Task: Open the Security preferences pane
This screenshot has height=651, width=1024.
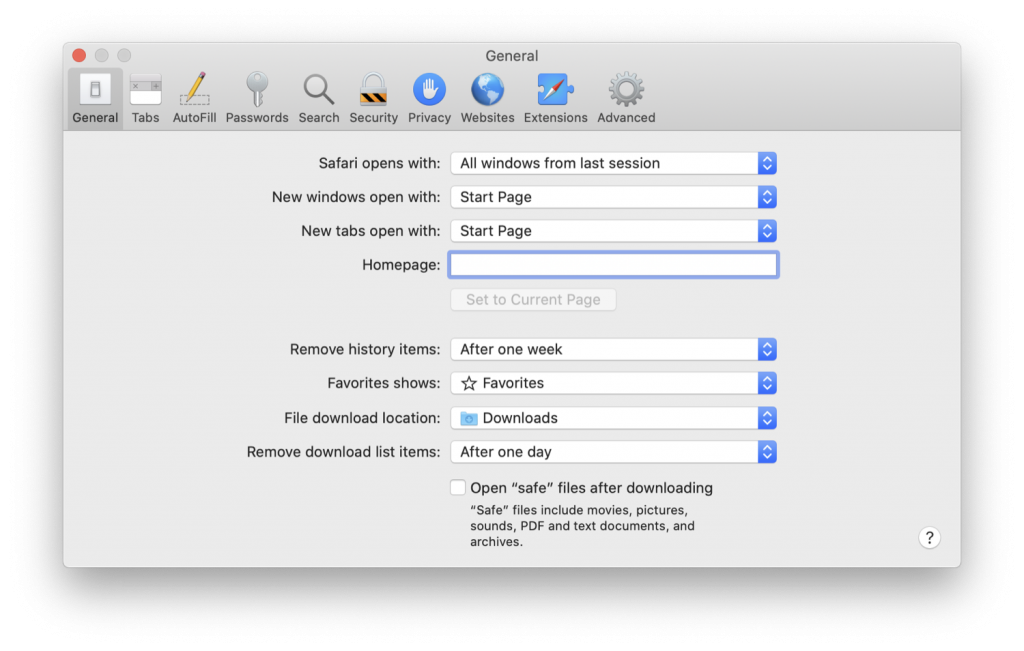Action: click(373, 95)
